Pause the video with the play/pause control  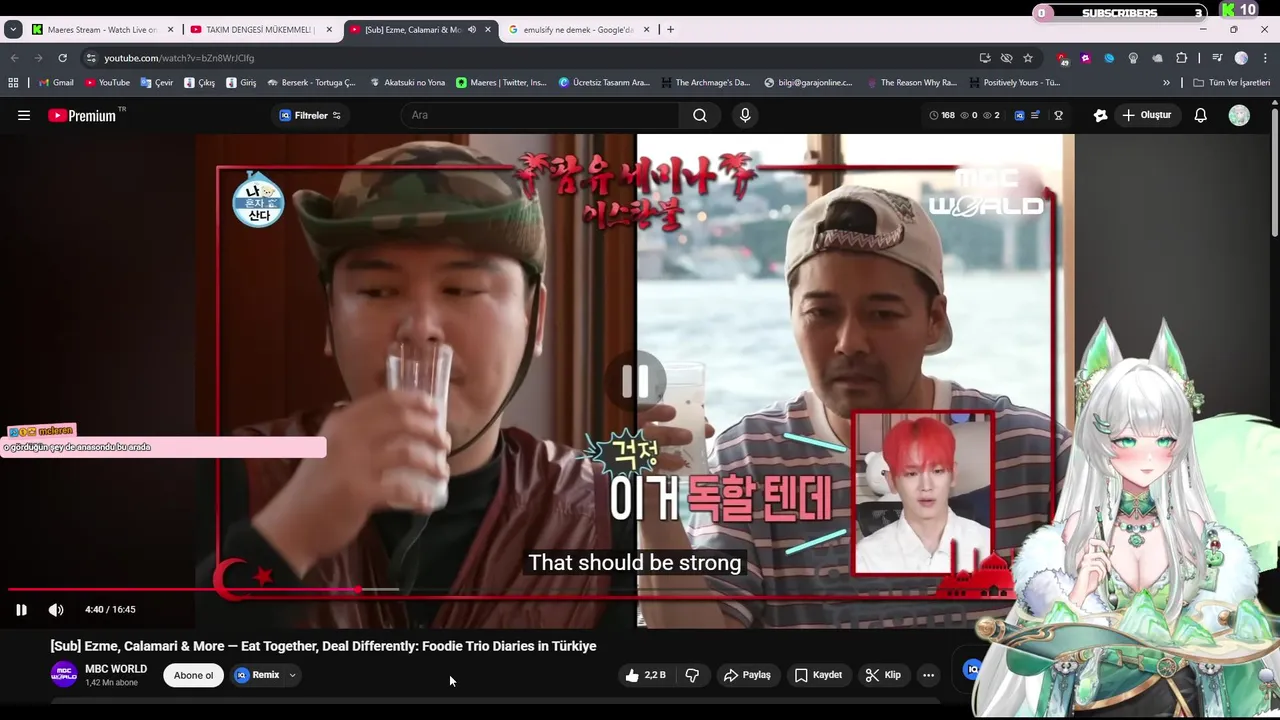click(x=21, y=609)
